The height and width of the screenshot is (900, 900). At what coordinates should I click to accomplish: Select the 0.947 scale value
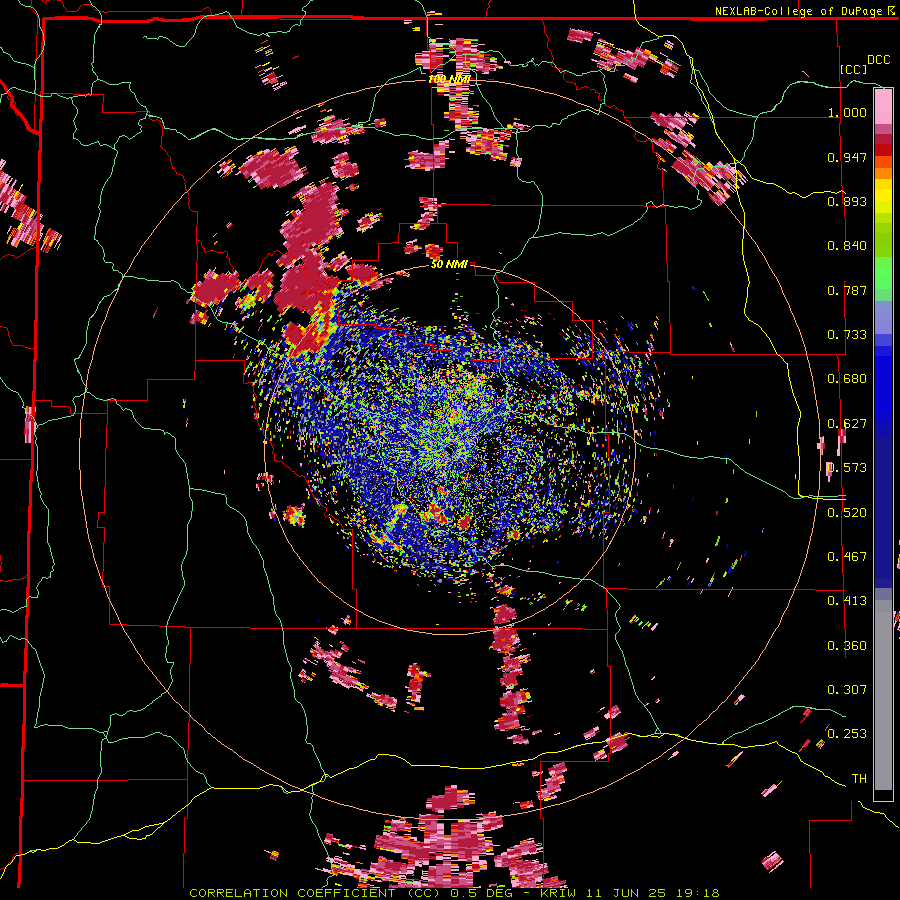pos(847,157)
